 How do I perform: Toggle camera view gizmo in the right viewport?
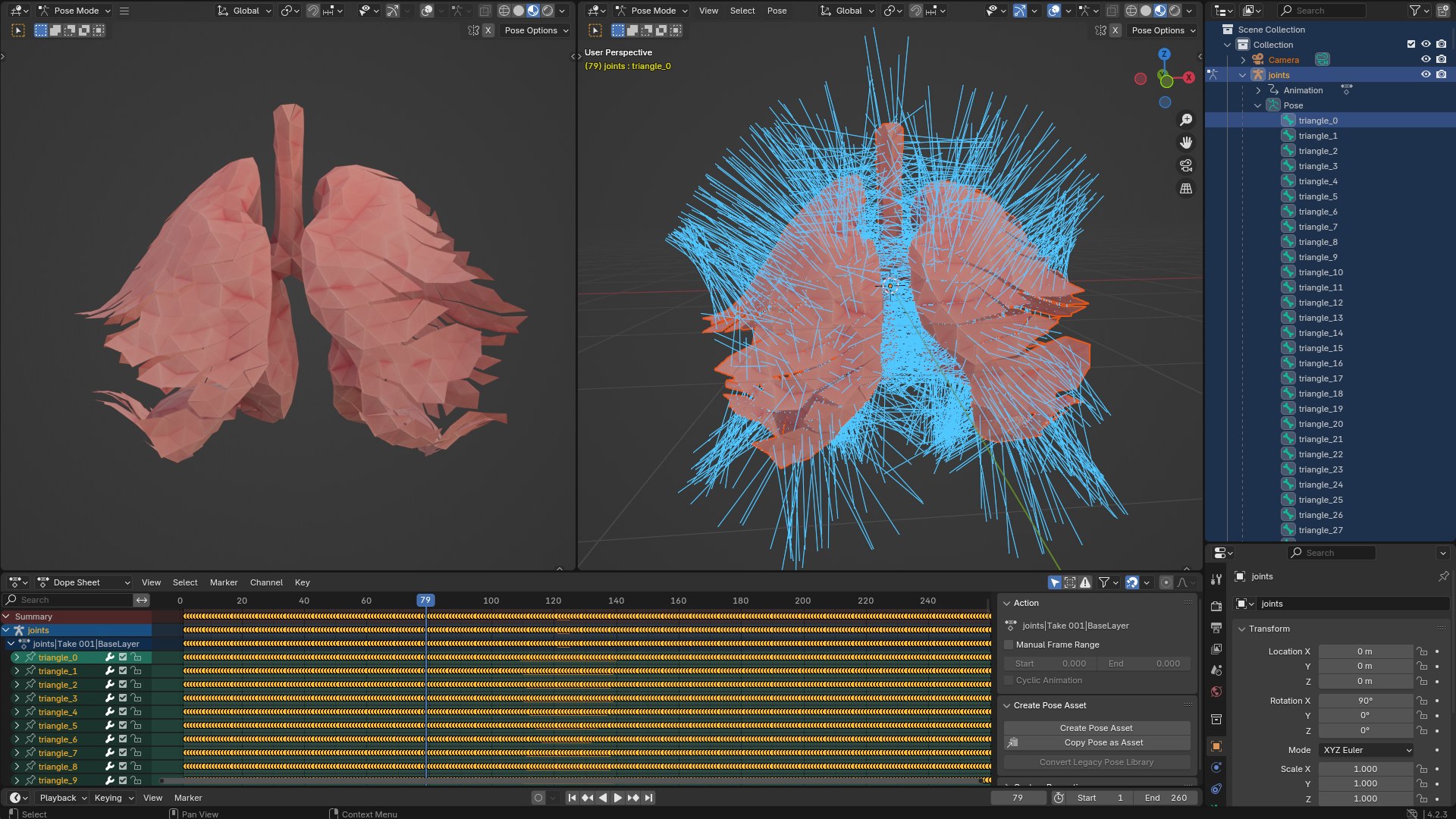[x=1186, y=165]
